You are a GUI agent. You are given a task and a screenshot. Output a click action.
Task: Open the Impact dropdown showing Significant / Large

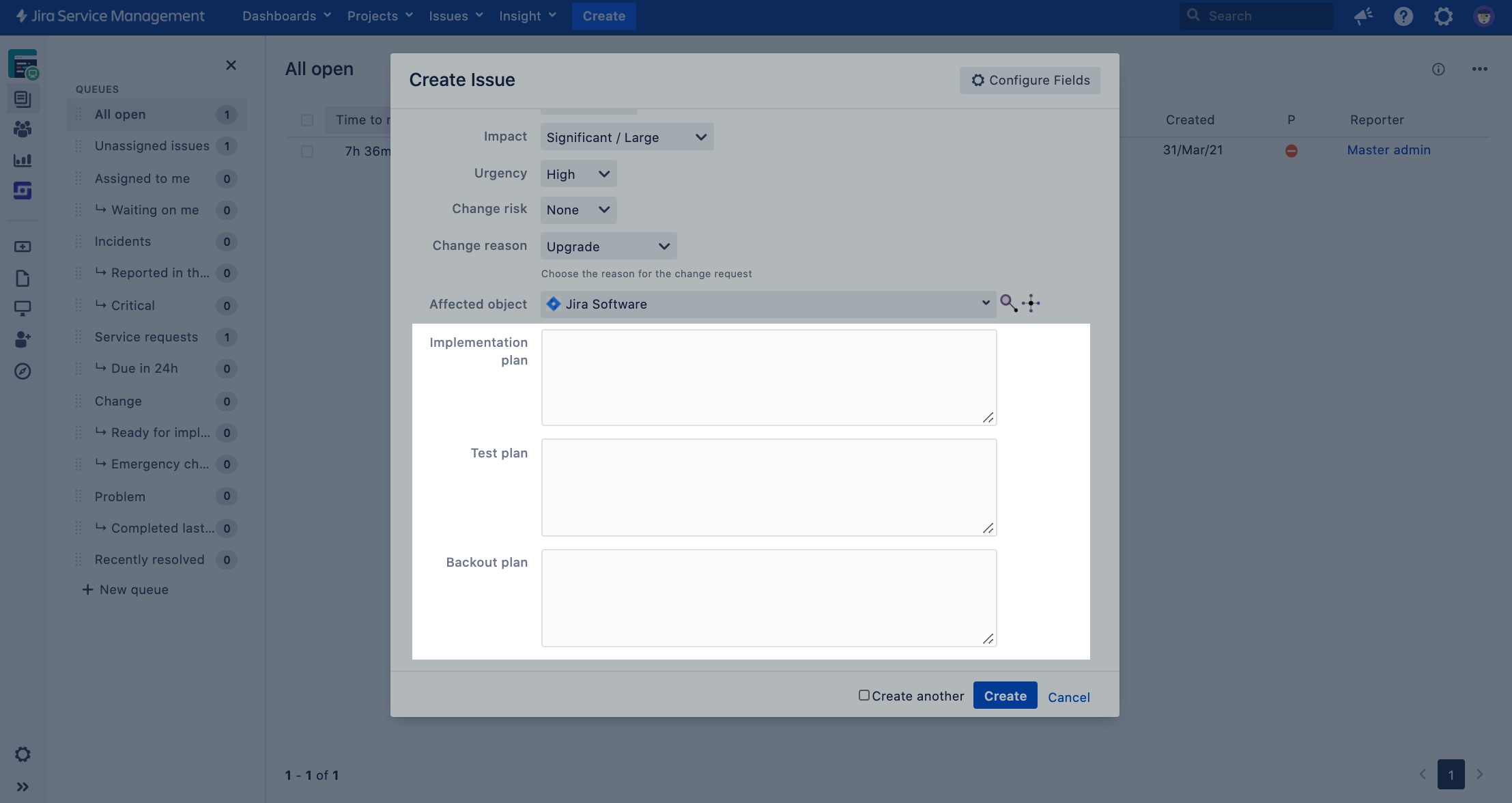pyautogui.click(x=626, y=137)
